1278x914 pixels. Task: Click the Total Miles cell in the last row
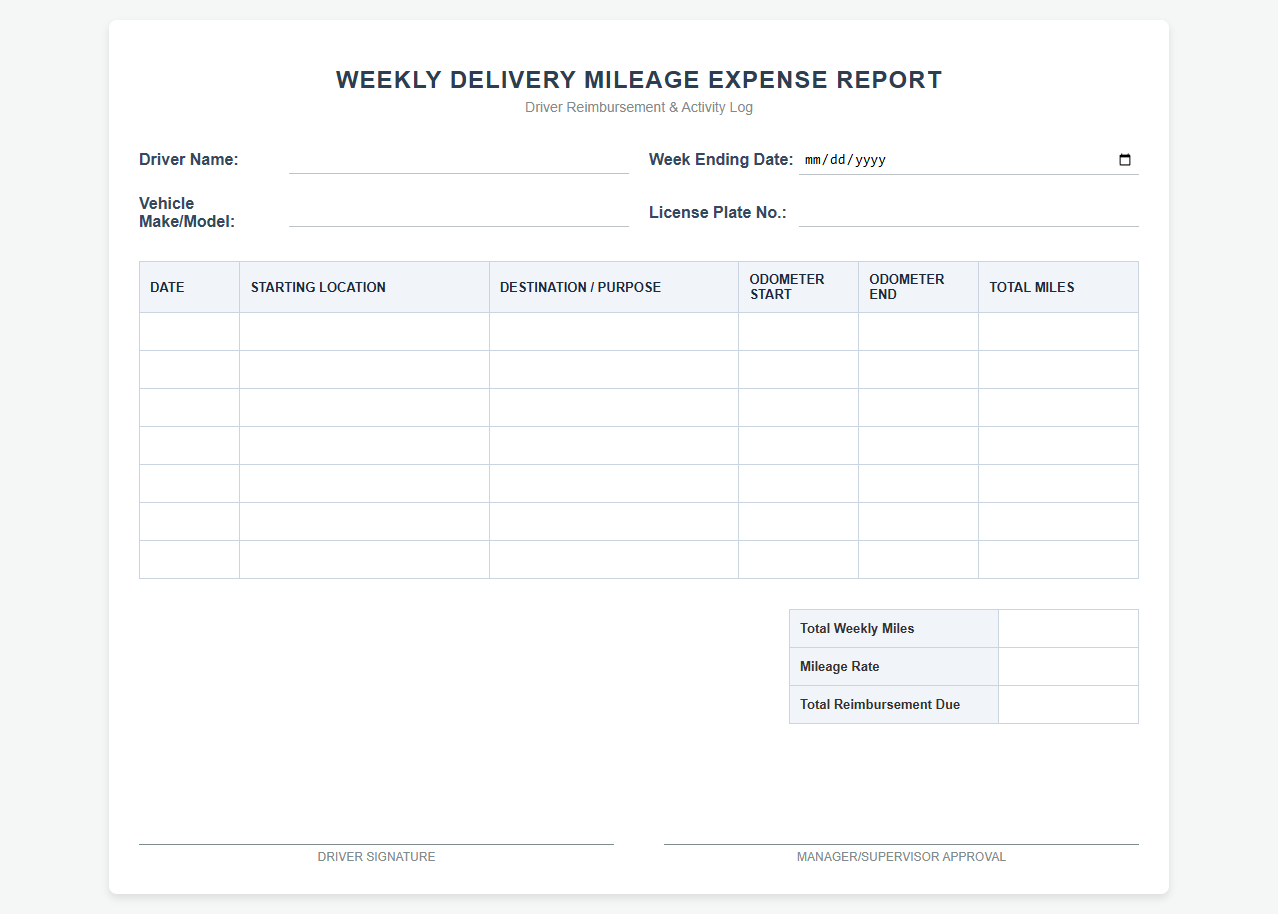point(1058,560)
